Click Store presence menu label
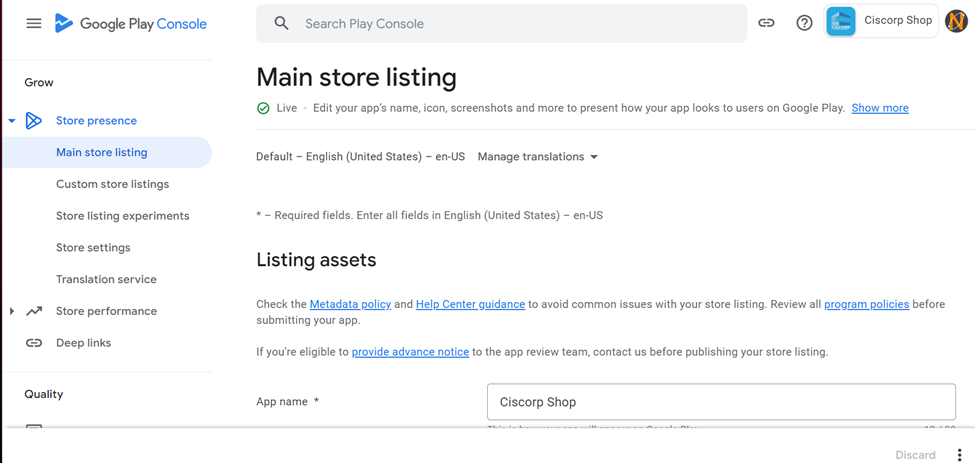The width and height of the screenshot is (975, 463). 96,121
